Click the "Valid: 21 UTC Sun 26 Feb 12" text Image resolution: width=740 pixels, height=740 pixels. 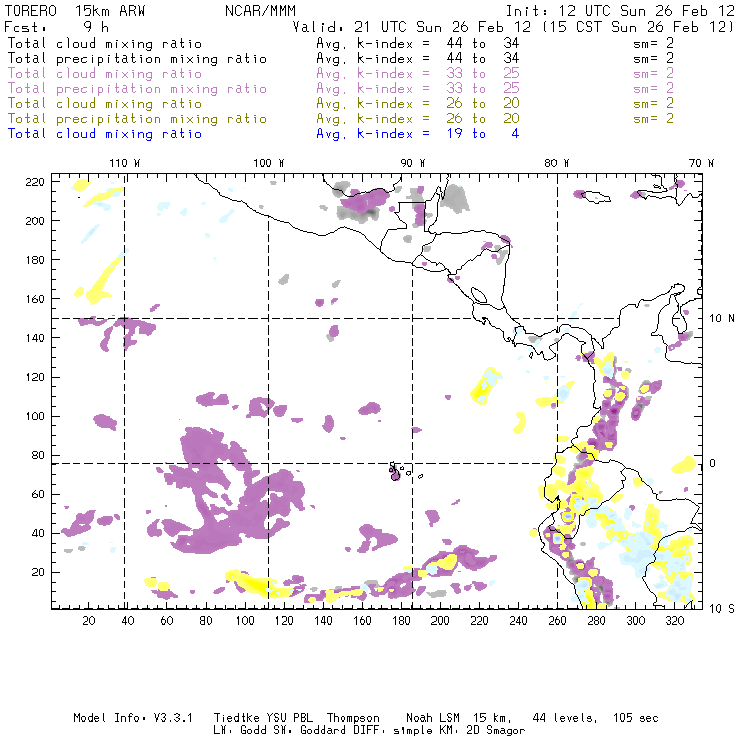point(412,27)
